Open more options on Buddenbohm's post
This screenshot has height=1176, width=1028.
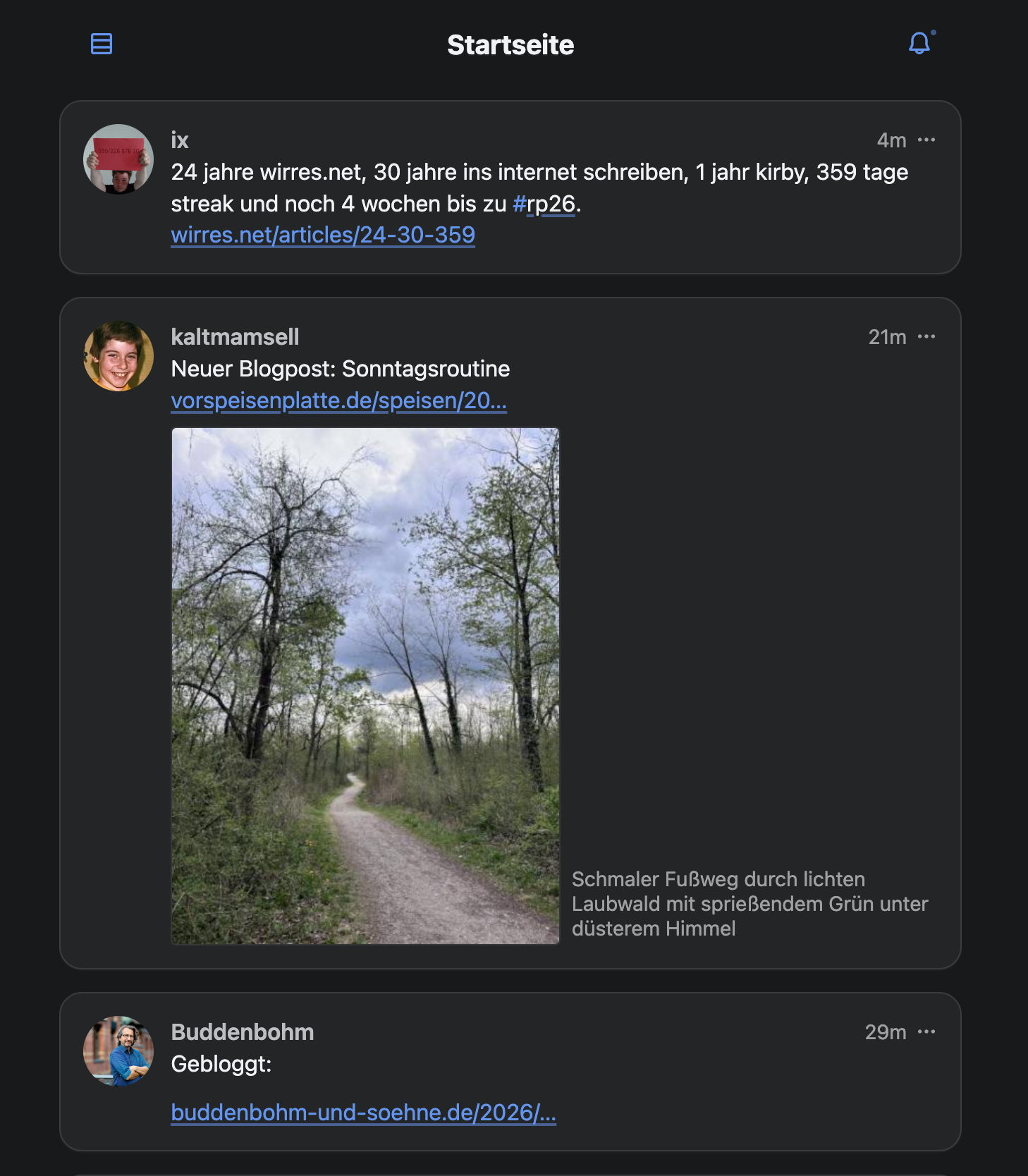click(926, 1031)
